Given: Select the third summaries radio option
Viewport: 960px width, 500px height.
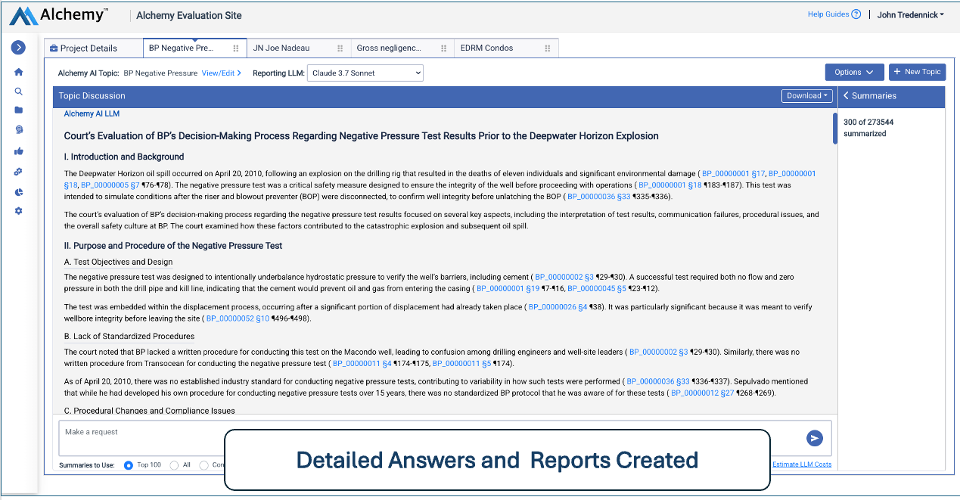Looking at the screenshot, I should 204,465.
